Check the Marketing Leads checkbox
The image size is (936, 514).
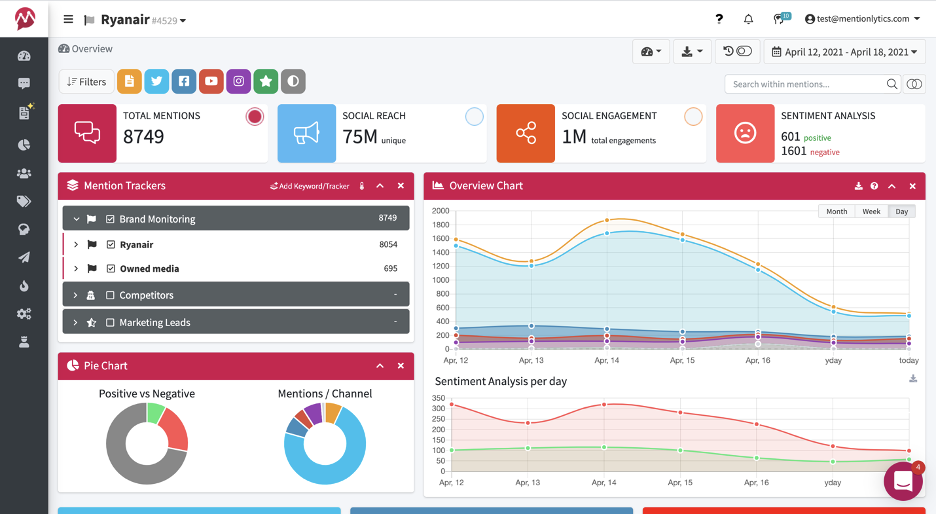point(110,322)
